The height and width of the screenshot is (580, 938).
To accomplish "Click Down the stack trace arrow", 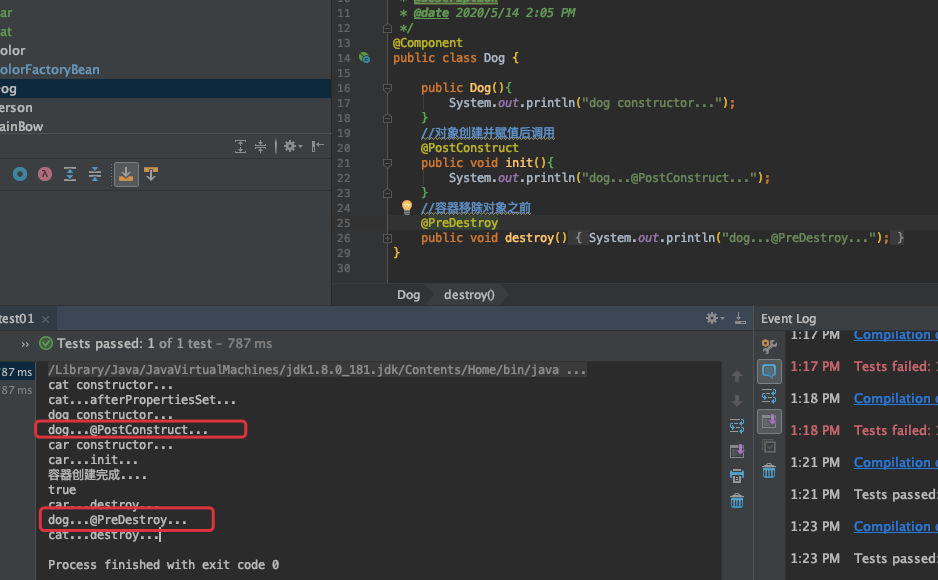I will 737,401.
